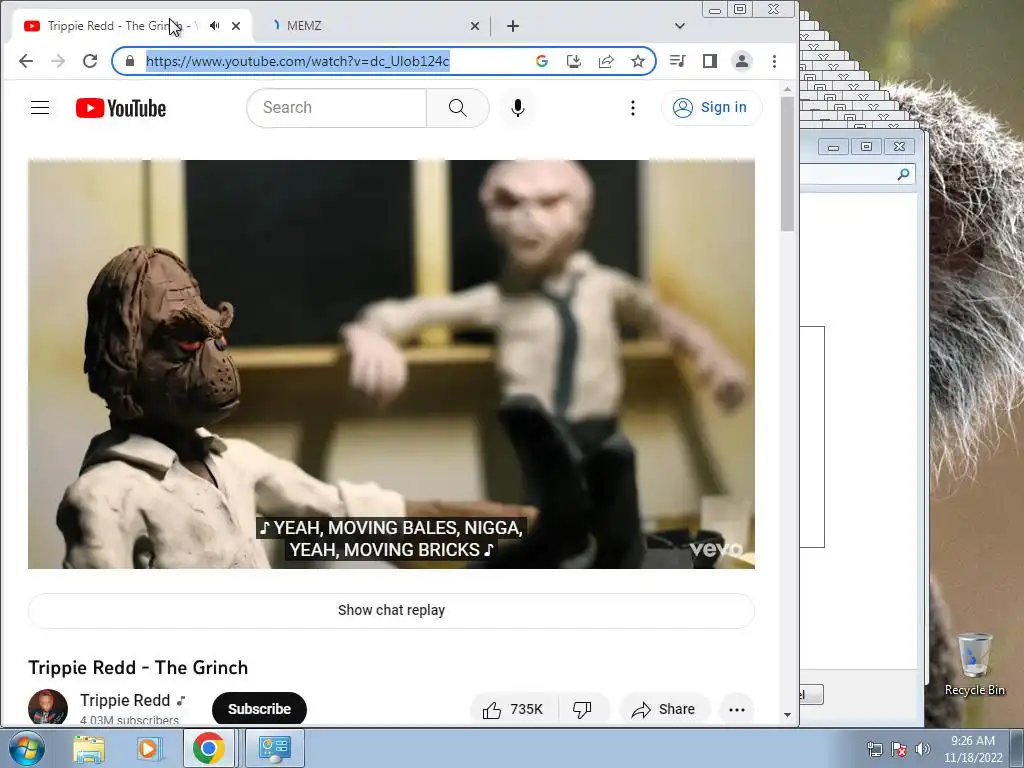Click the URL in the address bar
The image size is (1024, 768).
click(x=297, y=61)
